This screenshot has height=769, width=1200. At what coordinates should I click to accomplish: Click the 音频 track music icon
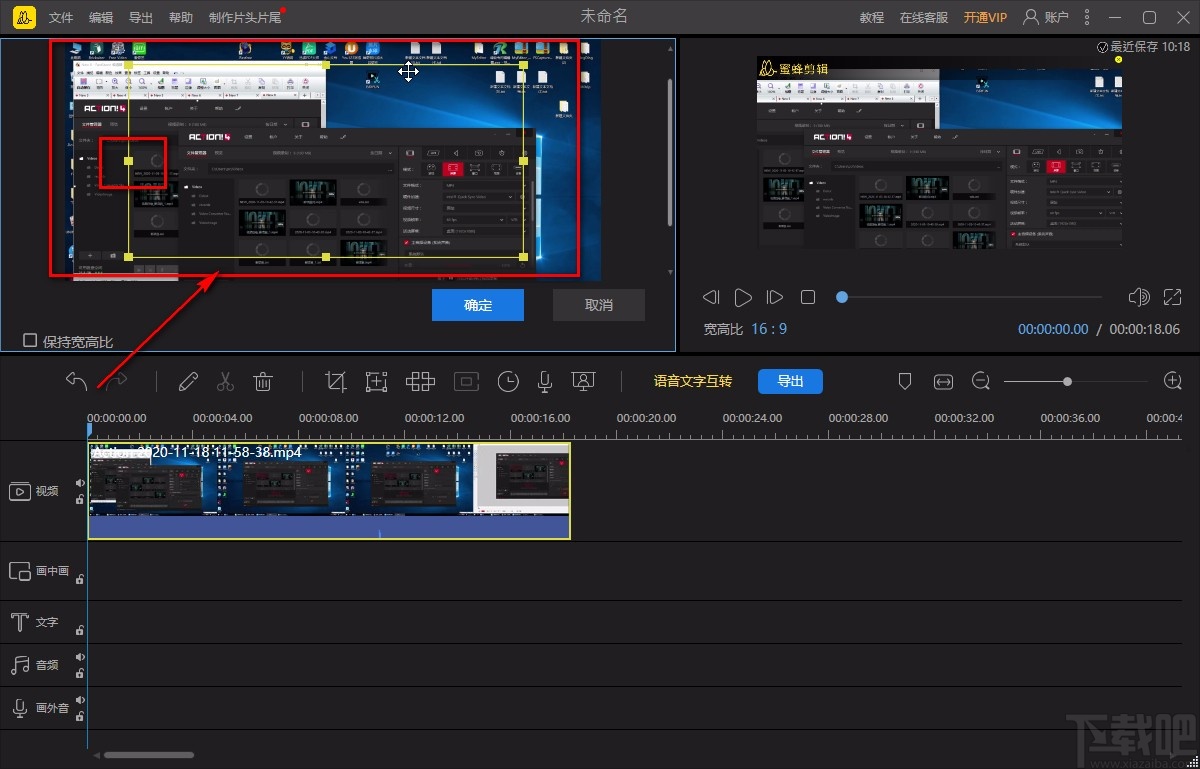pyautogui.click(x=20, y=665)
